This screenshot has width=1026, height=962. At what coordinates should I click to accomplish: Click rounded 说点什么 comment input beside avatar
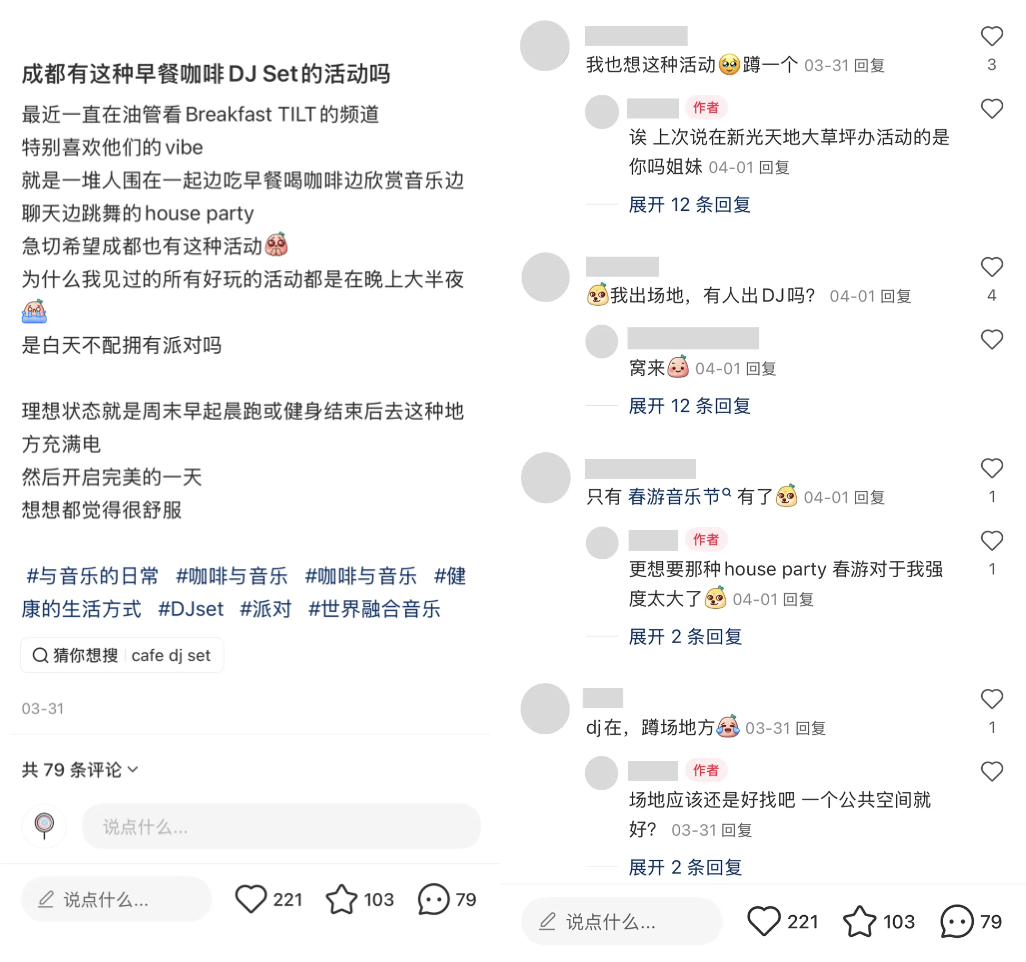281,827
